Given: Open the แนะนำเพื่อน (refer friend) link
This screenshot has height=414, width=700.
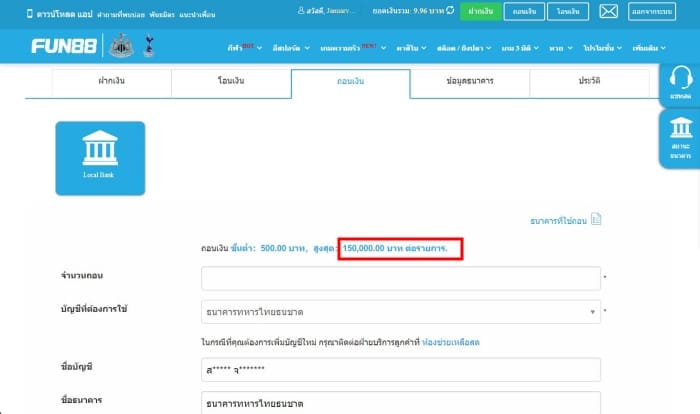Looking at the screenshot, I should coord(197,15).
